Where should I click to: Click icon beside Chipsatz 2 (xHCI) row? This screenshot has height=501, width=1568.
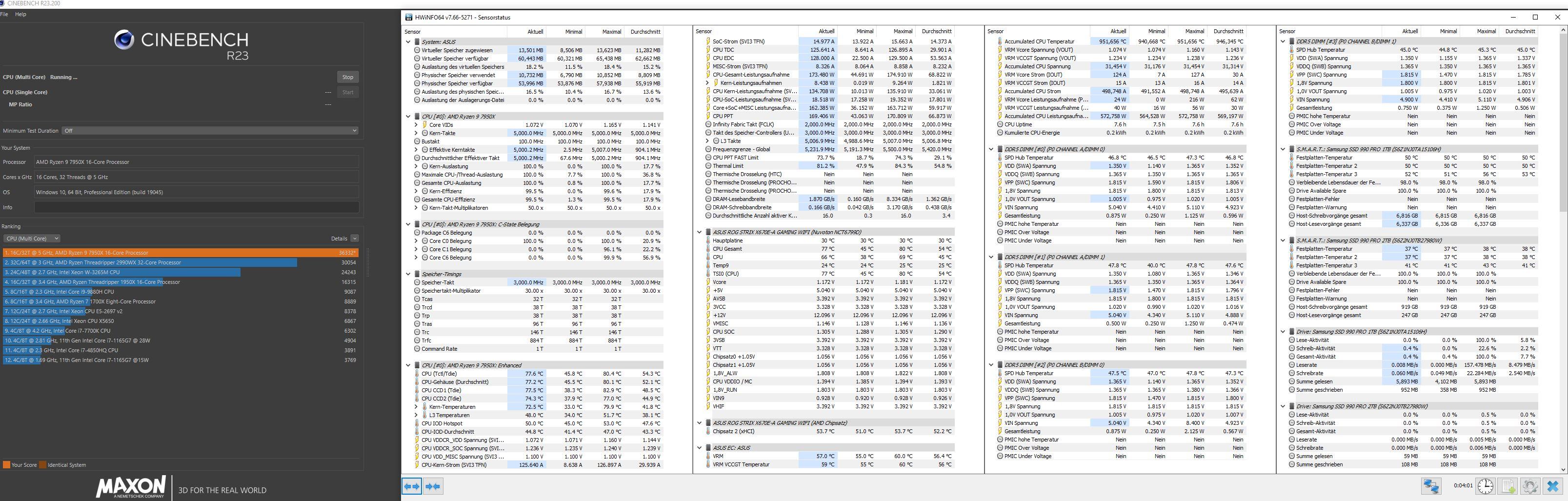pyautogui.click(x=708, y=431)
